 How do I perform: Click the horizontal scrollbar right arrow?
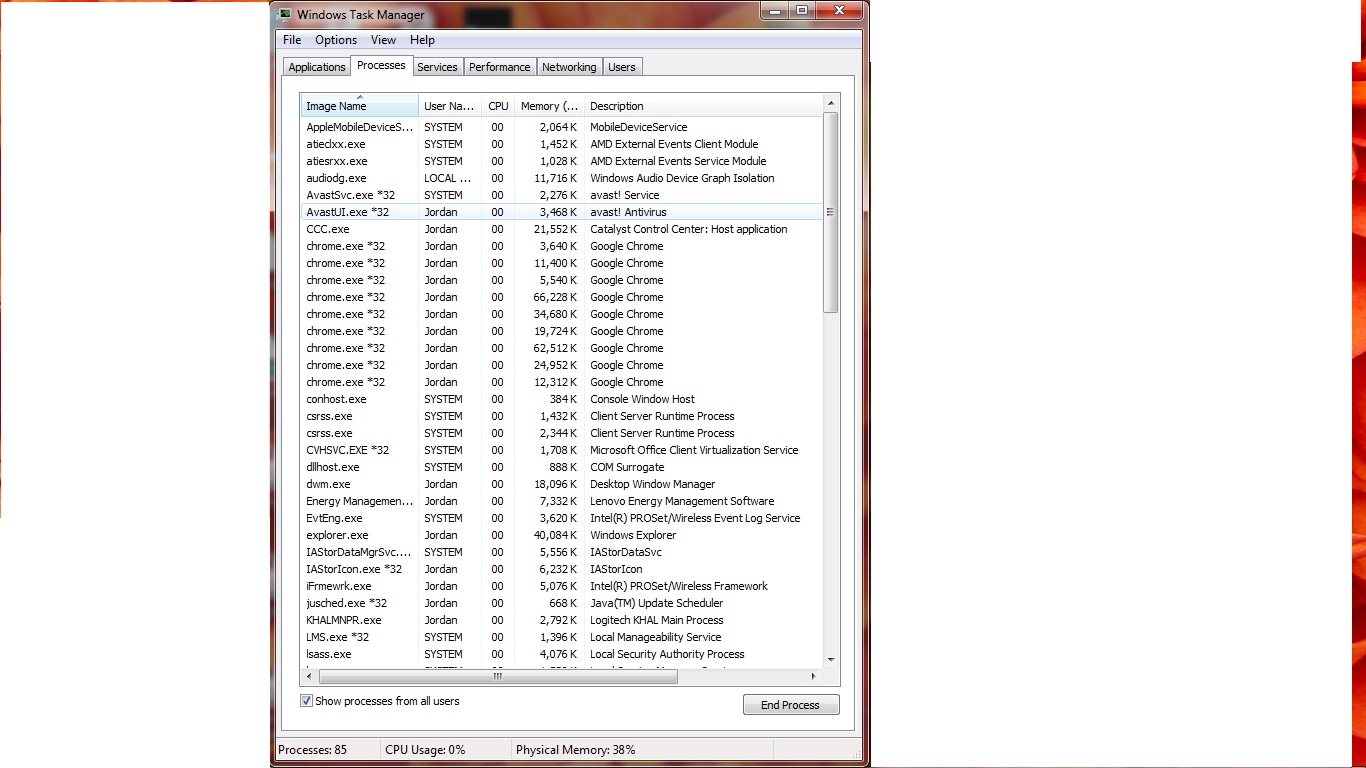(814, 676)
